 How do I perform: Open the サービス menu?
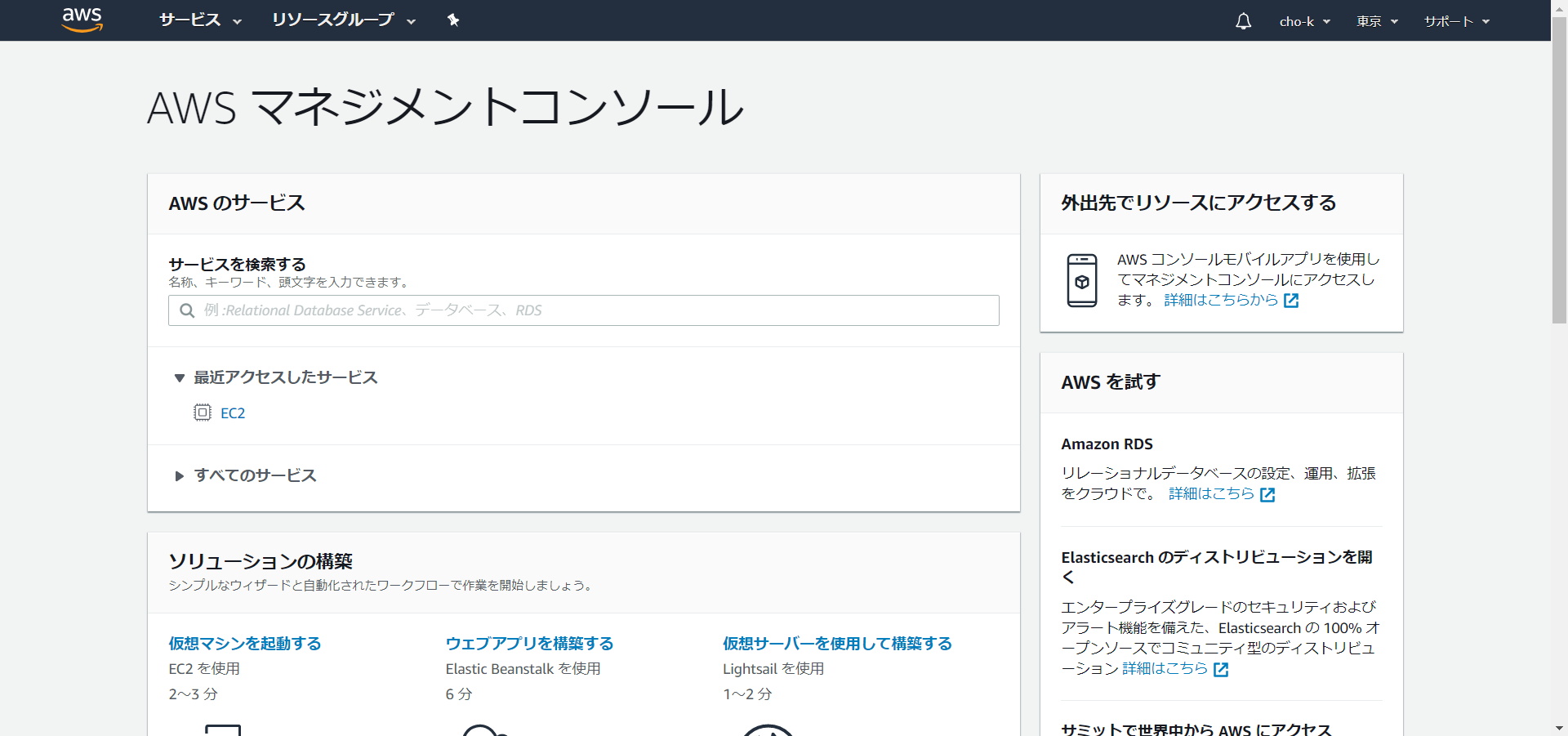tap(200, 20)
